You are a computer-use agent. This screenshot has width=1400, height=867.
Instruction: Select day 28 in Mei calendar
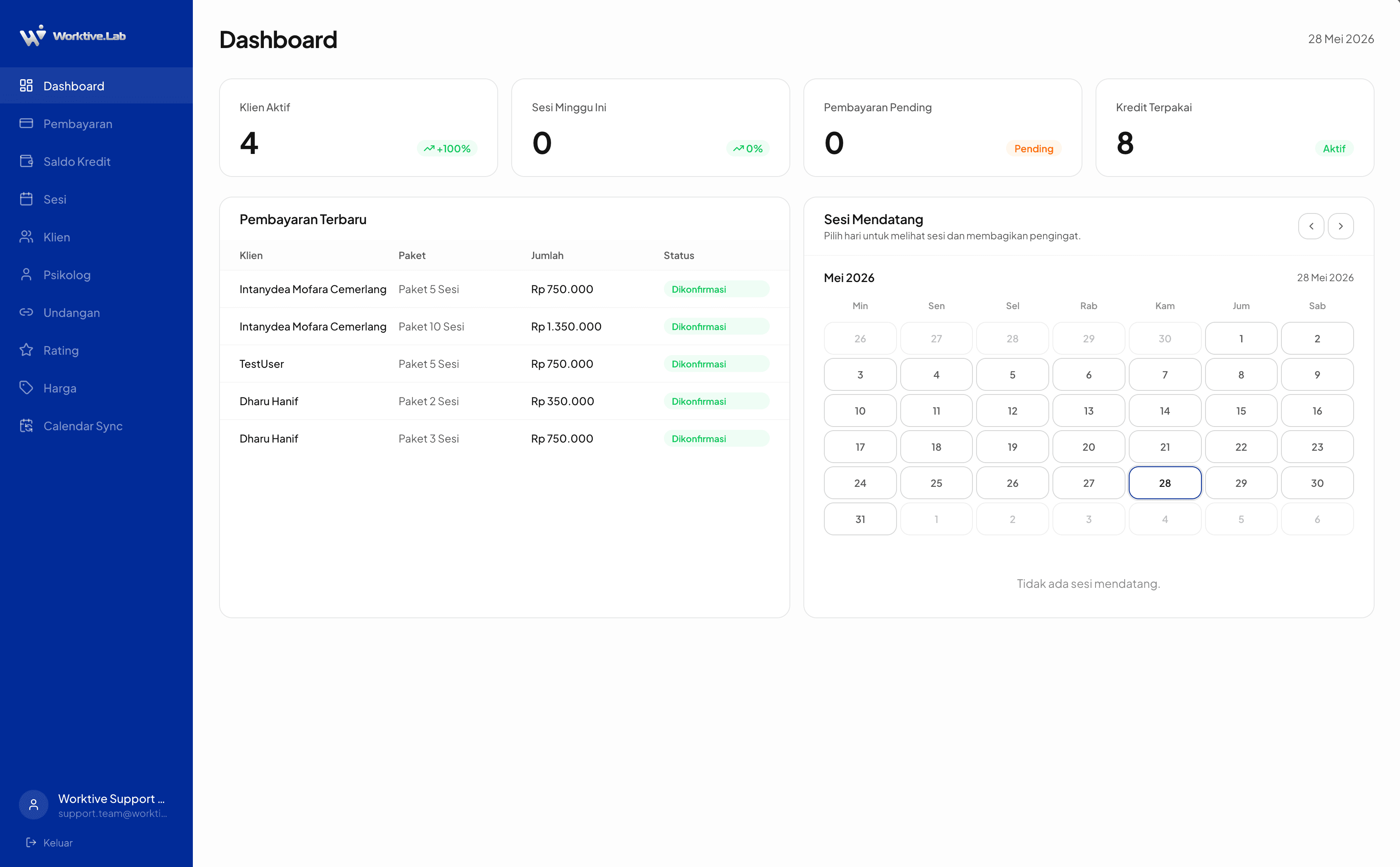point(1164,483)
